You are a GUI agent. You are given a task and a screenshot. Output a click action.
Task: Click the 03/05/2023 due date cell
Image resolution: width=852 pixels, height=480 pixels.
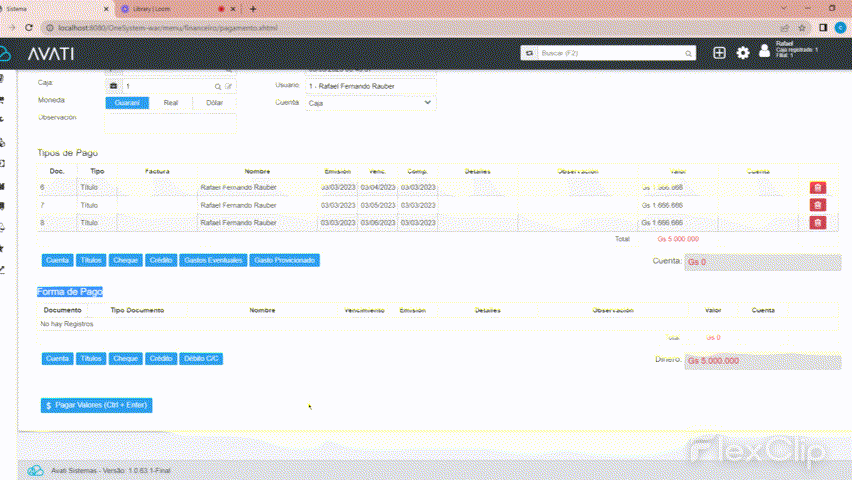(x=378, y=205)
